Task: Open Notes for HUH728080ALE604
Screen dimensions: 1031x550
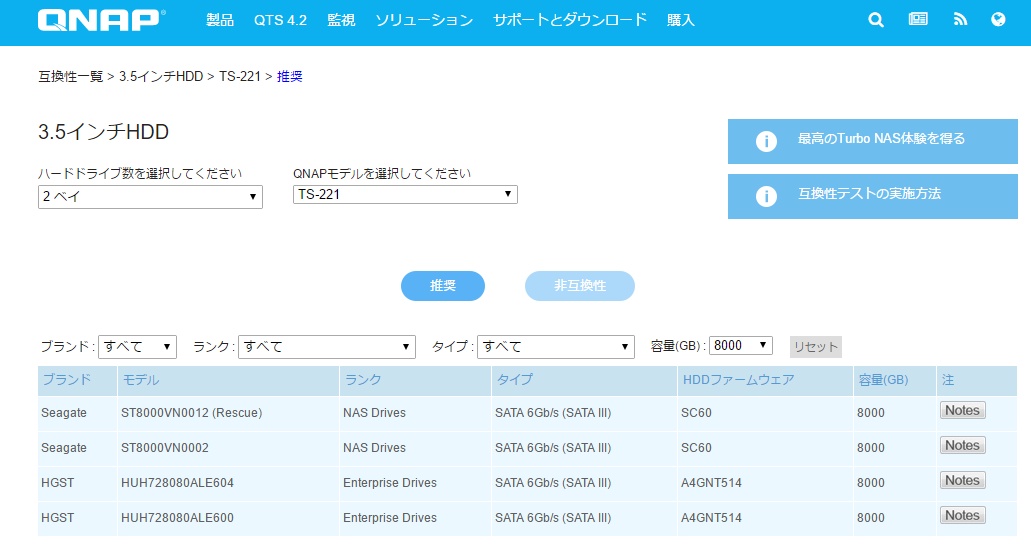Action: click(963, 480)
